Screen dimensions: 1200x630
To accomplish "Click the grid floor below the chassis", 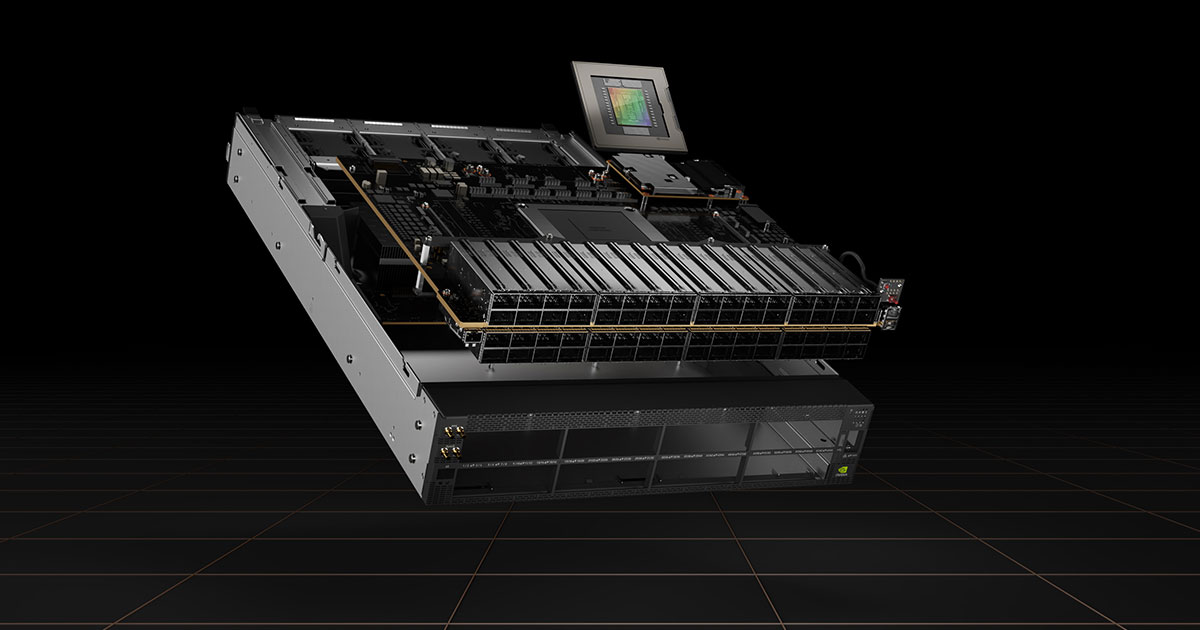I will [600, 570].
